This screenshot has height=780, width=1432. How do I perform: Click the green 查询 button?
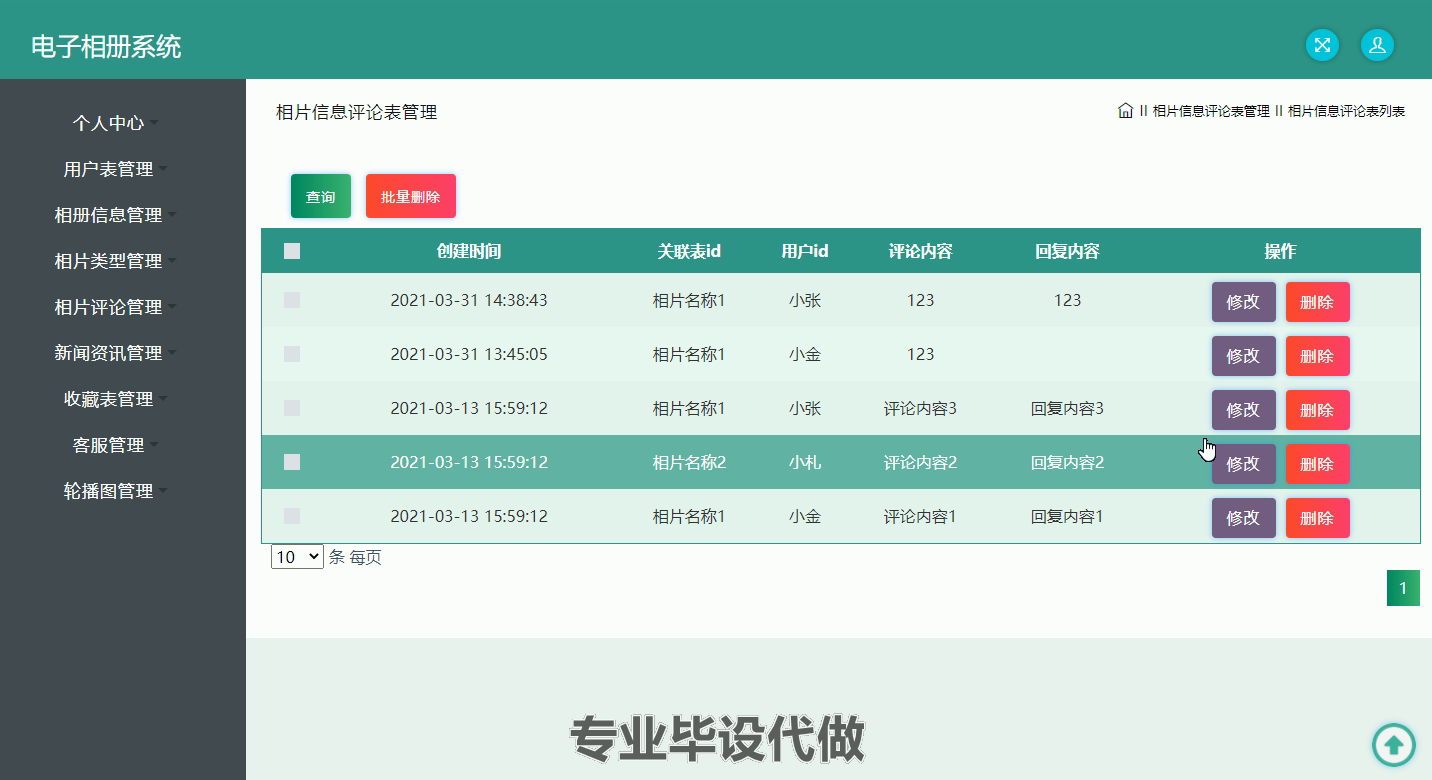click(321, 196)
